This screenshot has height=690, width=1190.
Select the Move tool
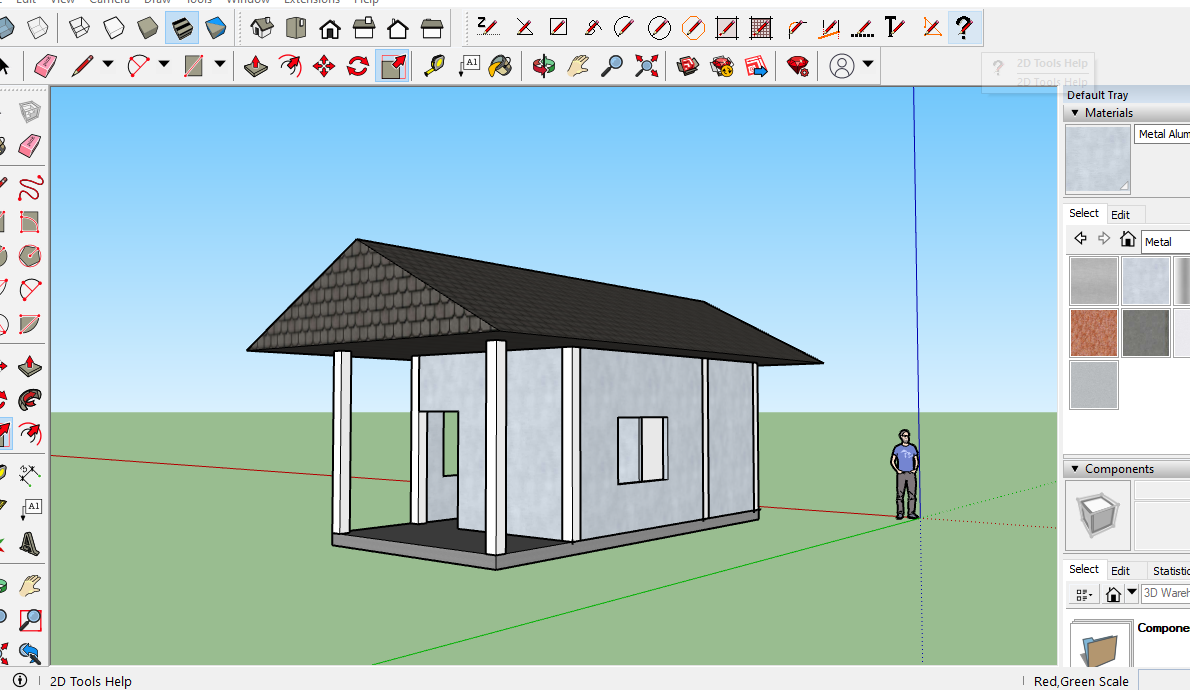coord(324,66)
